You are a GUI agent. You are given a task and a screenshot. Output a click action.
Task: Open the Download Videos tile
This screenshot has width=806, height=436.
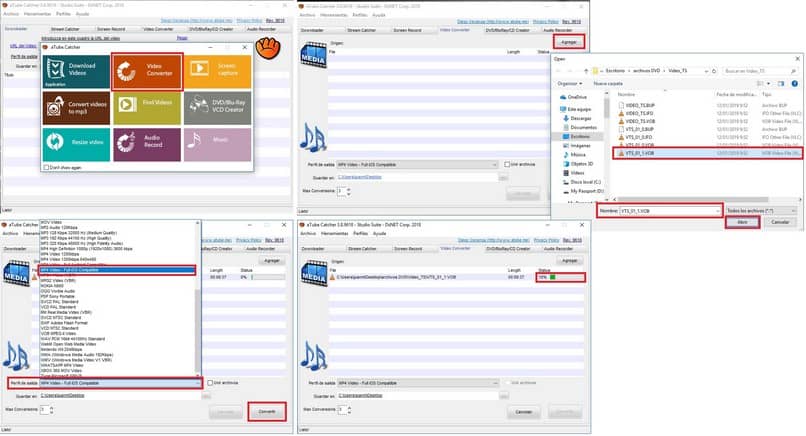click(x=76, y=71)
